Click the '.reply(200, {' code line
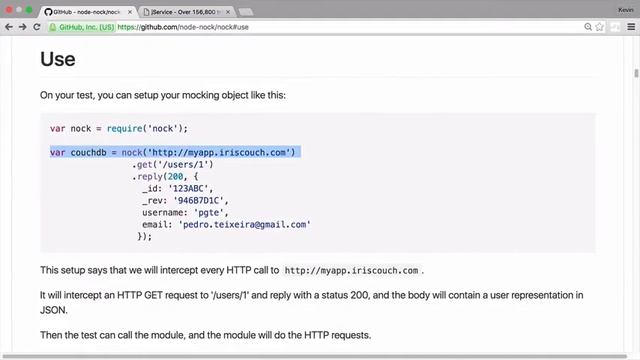The height and width of the screenshot is (360, 640). pos(164,176)
